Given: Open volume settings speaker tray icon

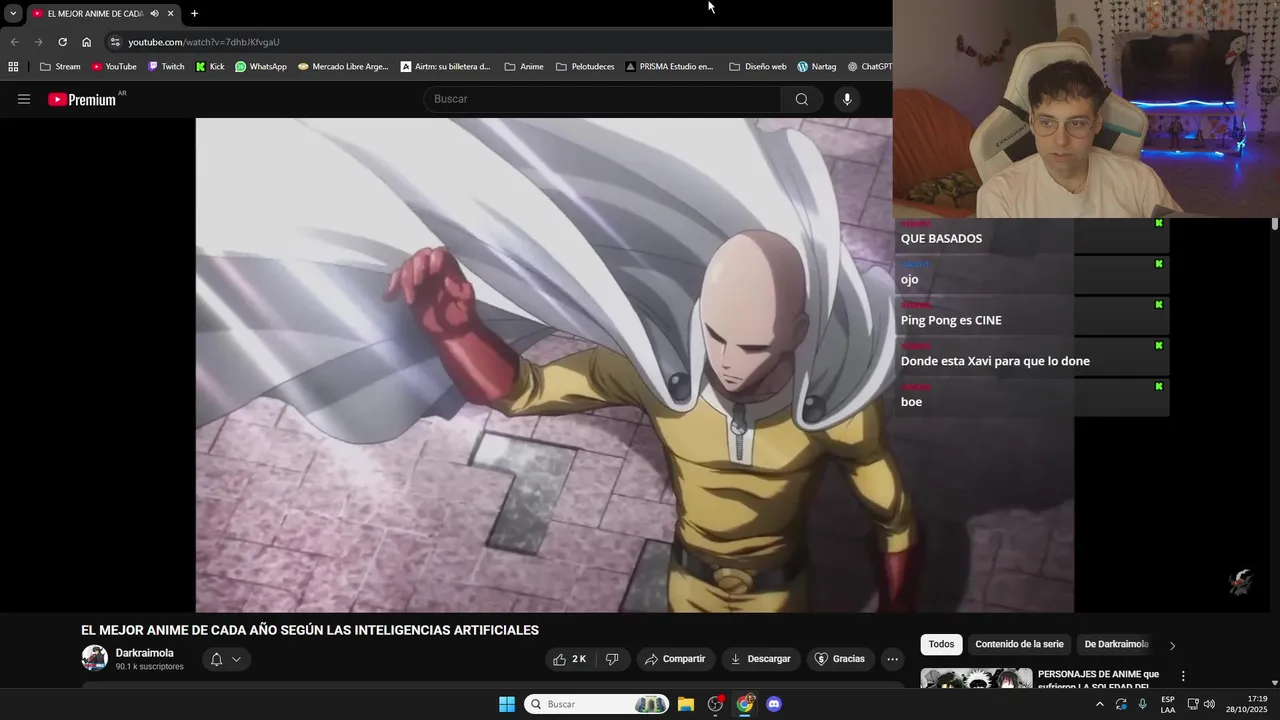Looking at the screenshot, I should point(1209,704).
